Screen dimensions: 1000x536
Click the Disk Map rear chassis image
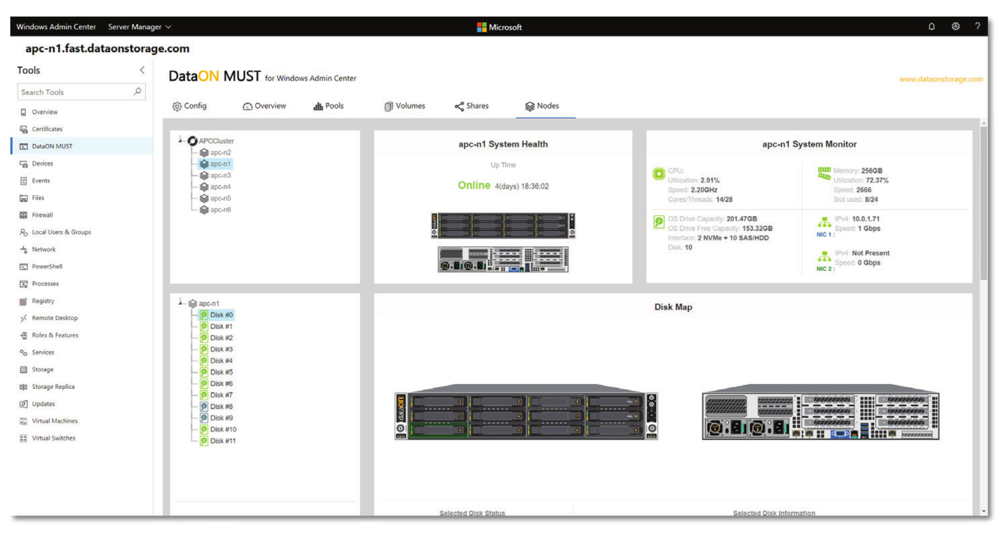coord(821,412)
